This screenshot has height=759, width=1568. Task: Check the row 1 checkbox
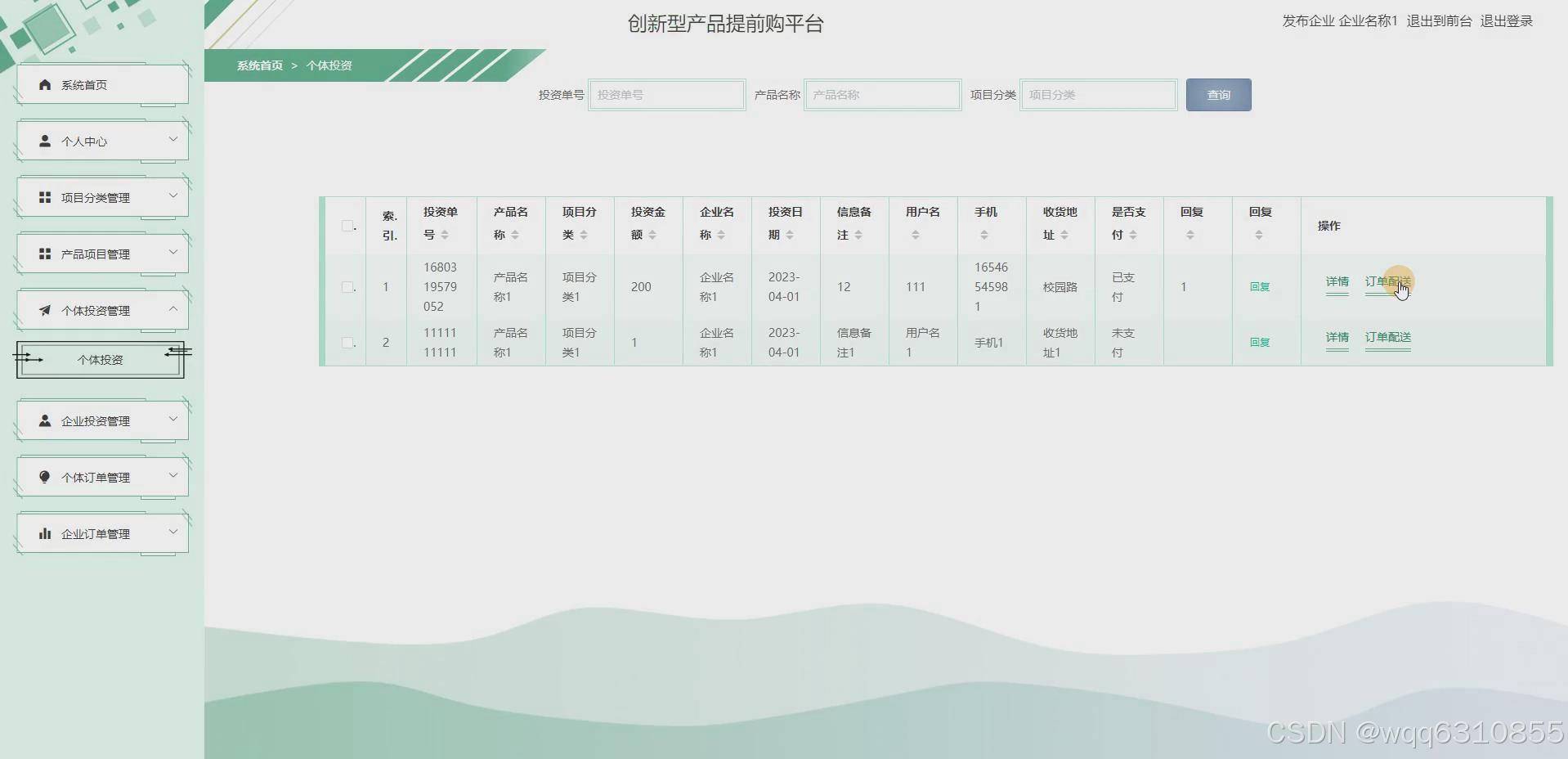pos(347,287)
